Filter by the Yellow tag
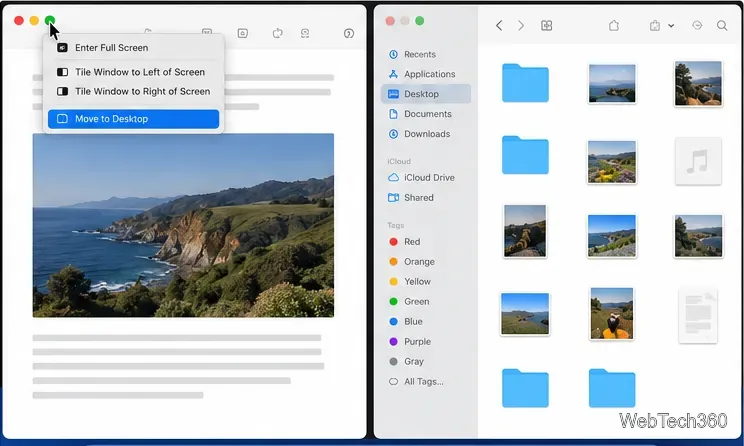Image resolution: width=744 pixels, height=446 pixels. [x=426, y=281]
